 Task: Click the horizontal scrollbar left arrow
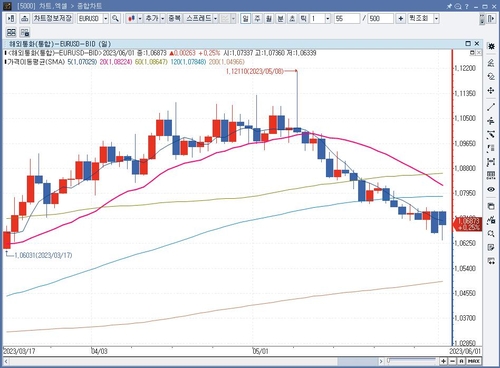click(6, 361)
